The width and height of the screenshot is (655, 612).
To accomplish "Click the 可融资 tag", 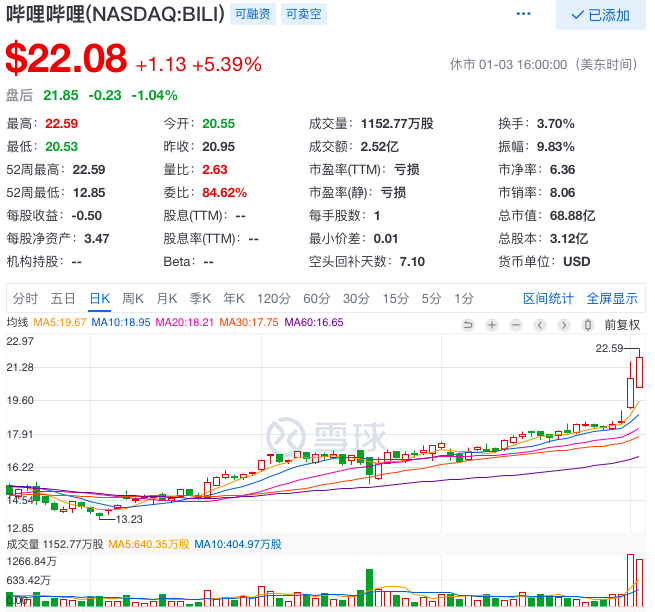I will pos(253,14).
